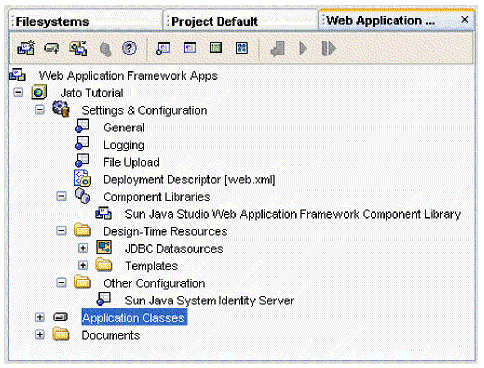Select the 'Jato Tutorial' tree item
Image resolution: width=484 pixels, height=368 pixels.
92,93
